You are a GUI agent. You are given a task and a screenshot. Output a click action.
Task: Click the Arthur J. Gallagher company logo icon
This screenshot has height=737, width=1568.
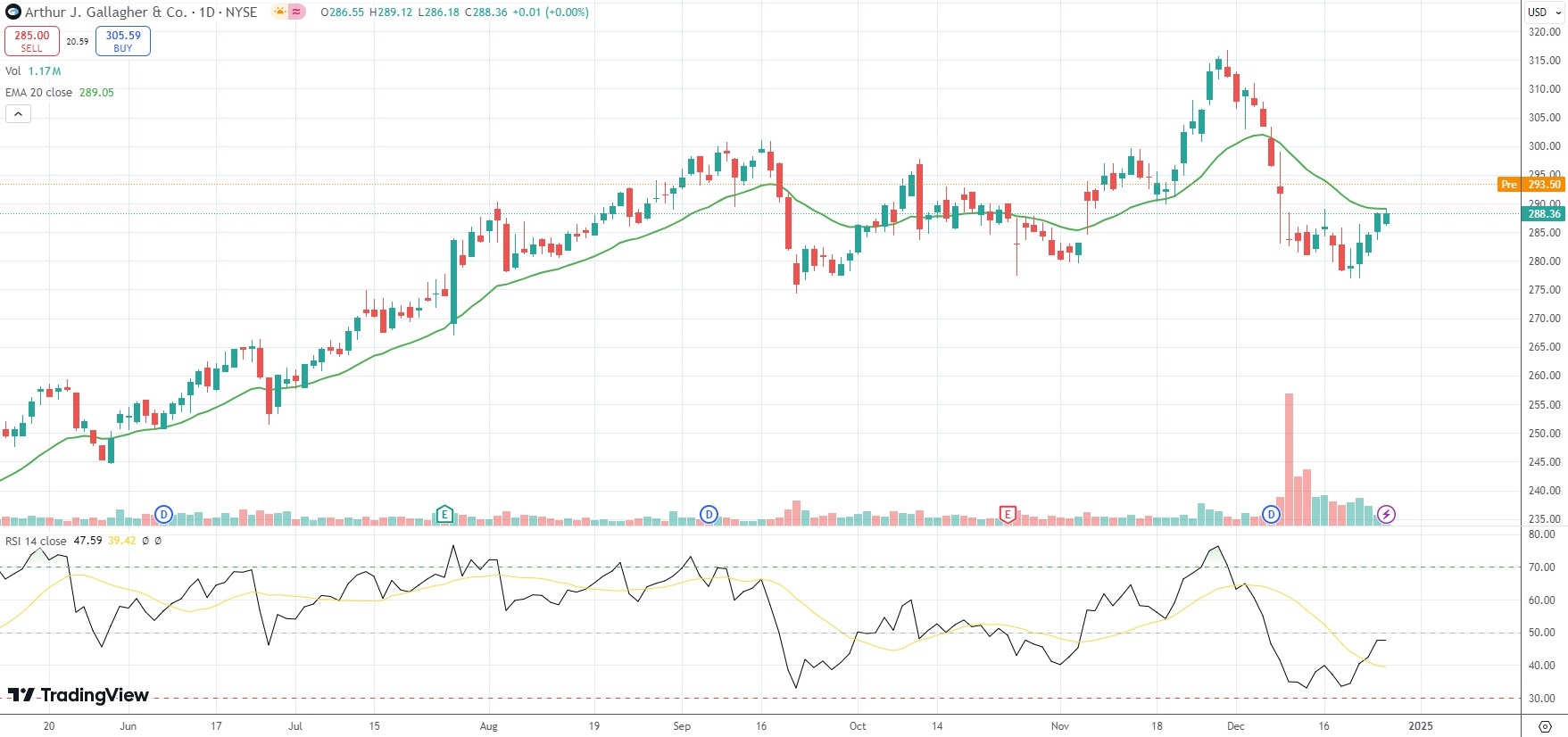pos(13,12)
